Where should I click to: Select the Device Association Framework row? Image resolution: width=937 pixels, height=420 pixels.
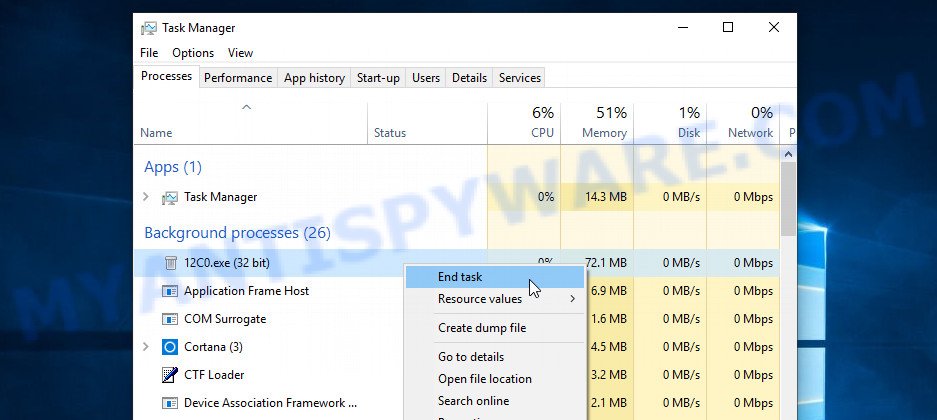[x=269, y=403]
